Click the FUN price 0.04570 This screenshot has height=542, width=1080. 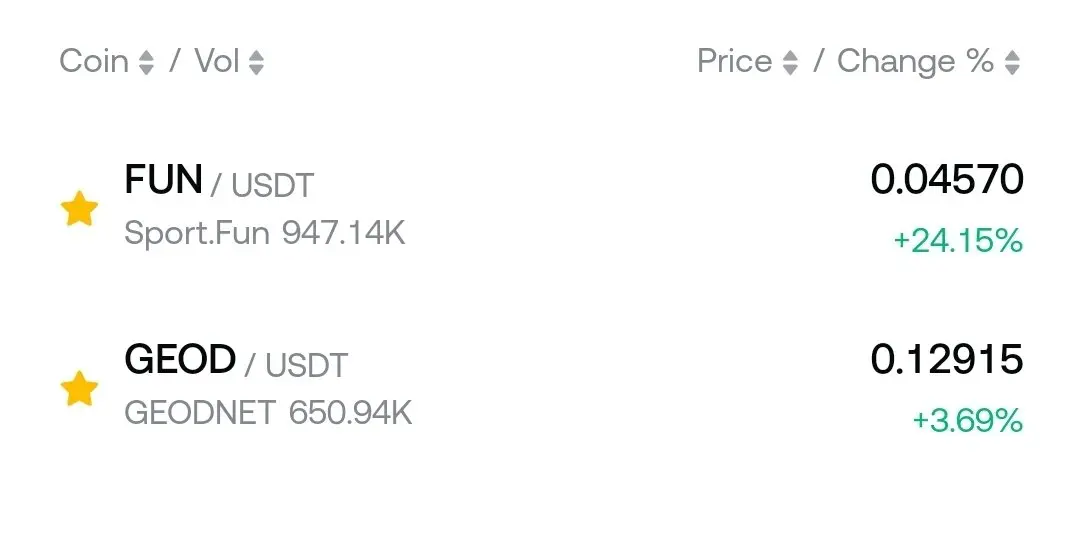(x=947, y=180)
